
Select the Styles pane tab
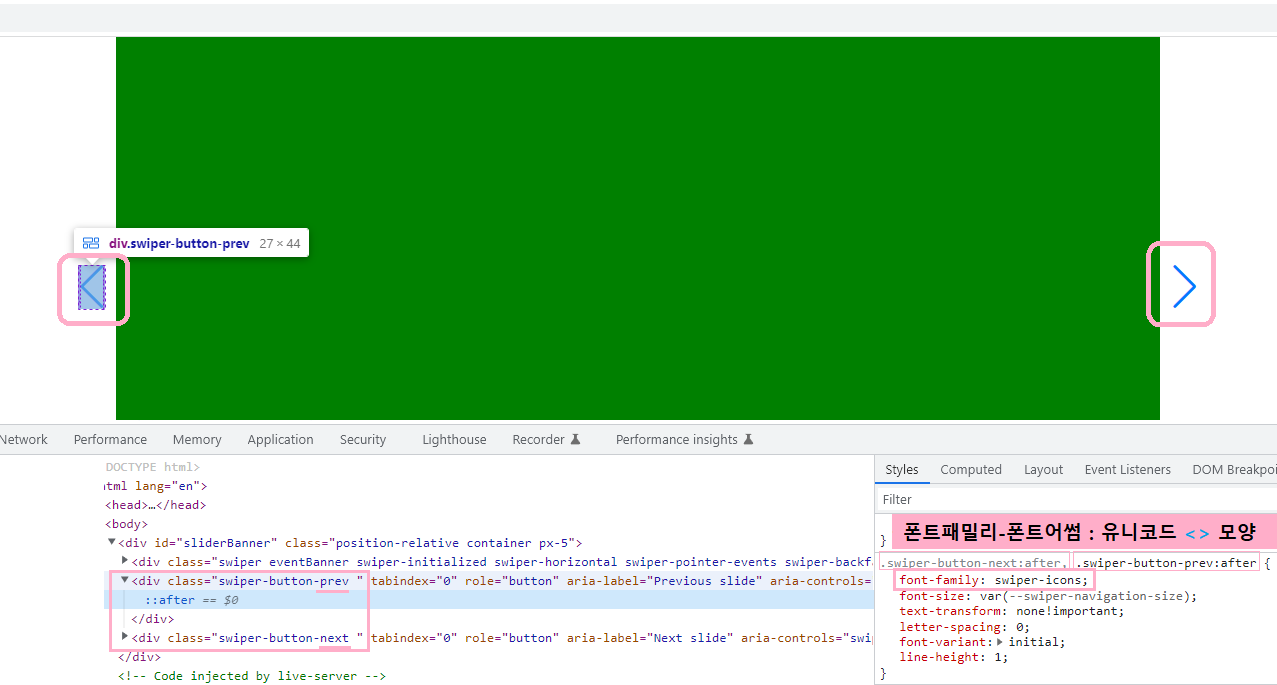(x=901, y=469)
